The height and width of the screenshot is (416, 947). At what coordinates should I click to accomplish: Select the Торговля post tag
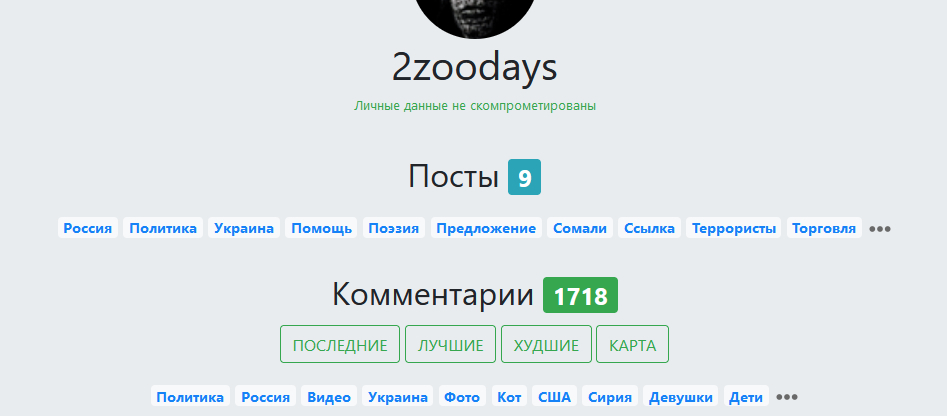(824, 228)
